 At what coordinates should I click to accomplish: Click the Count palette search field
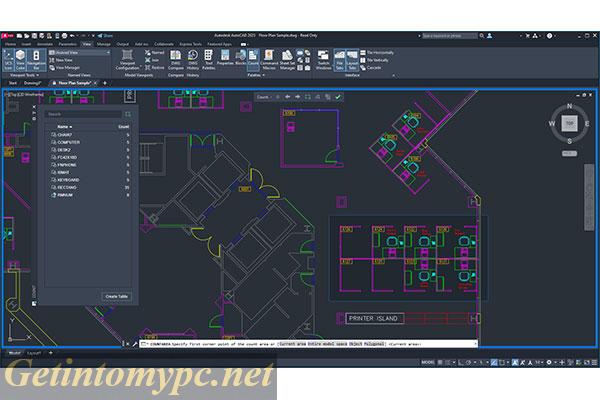coord(83,114)
